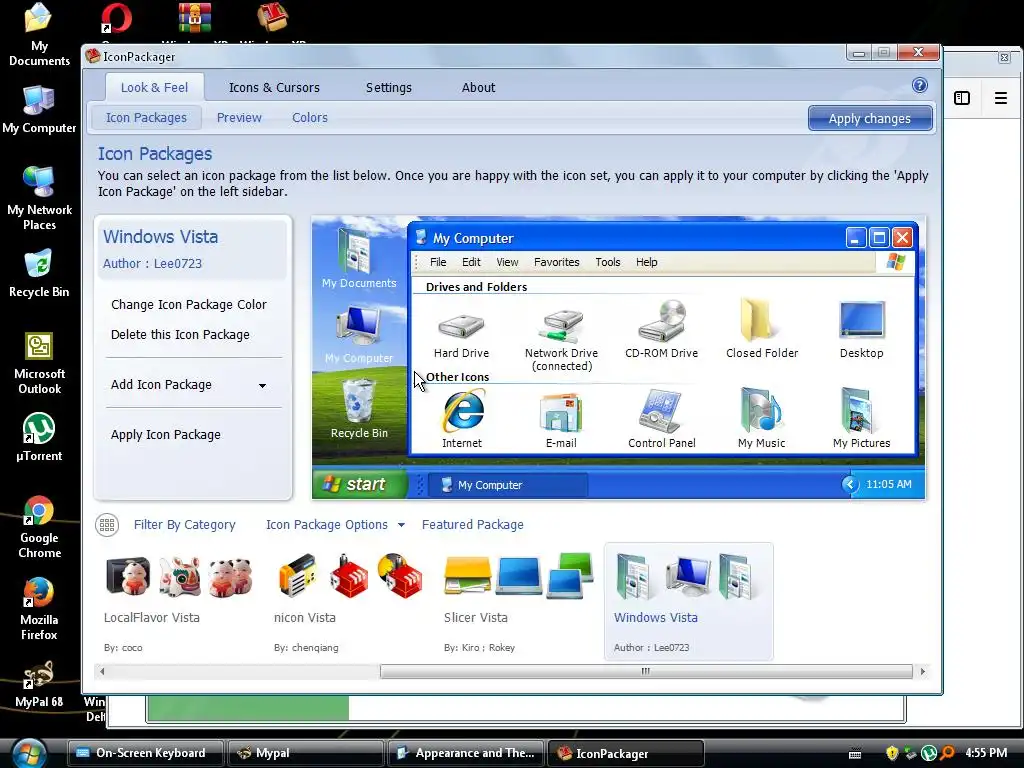Select the desktop Recycle Bin icon

pyautogui.click(x=39, y=274)
